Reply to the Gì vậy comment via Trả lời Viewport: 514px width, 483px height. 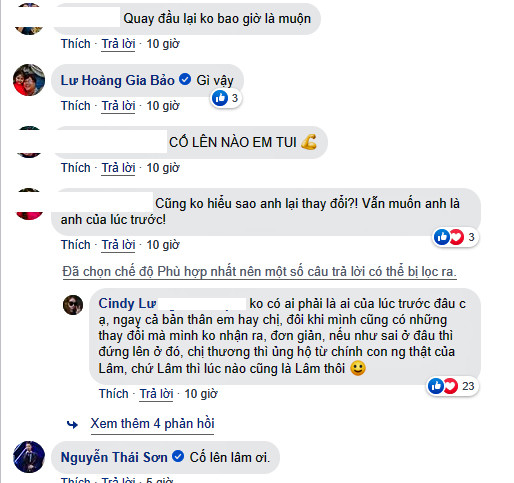[x=118, y=106]
